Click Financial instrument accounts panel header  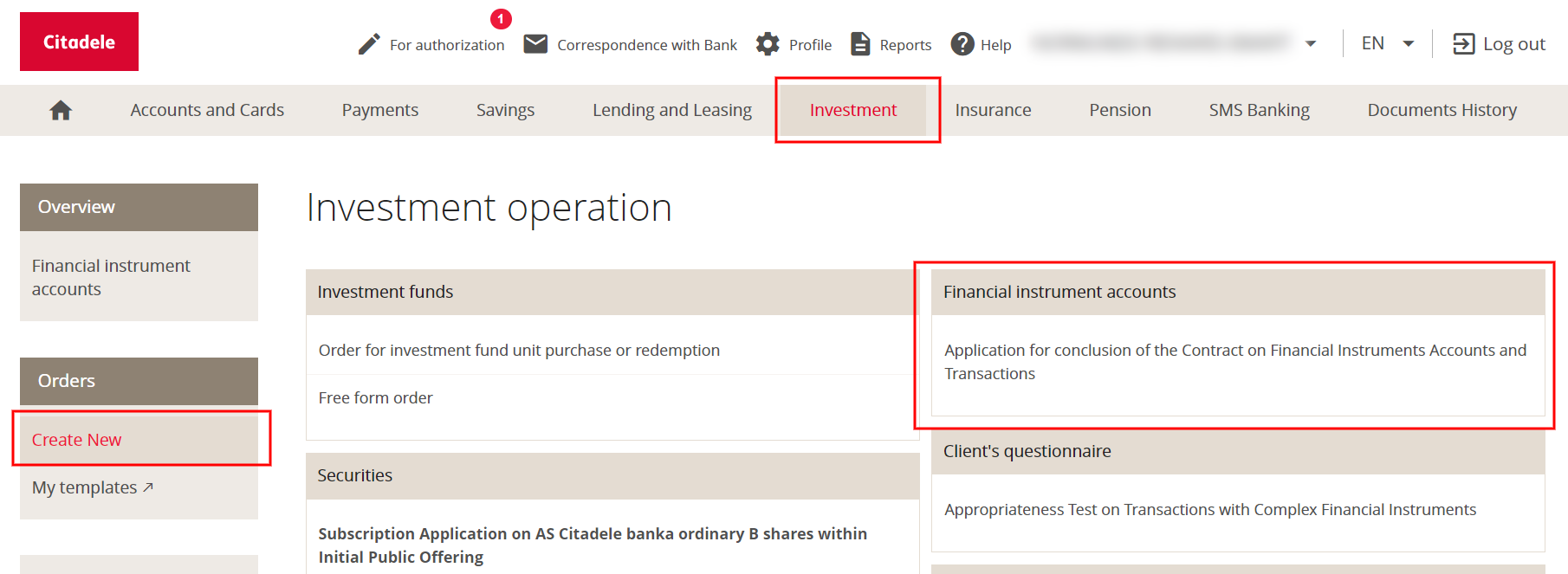pyautogui.click(x=1238, y=292)
